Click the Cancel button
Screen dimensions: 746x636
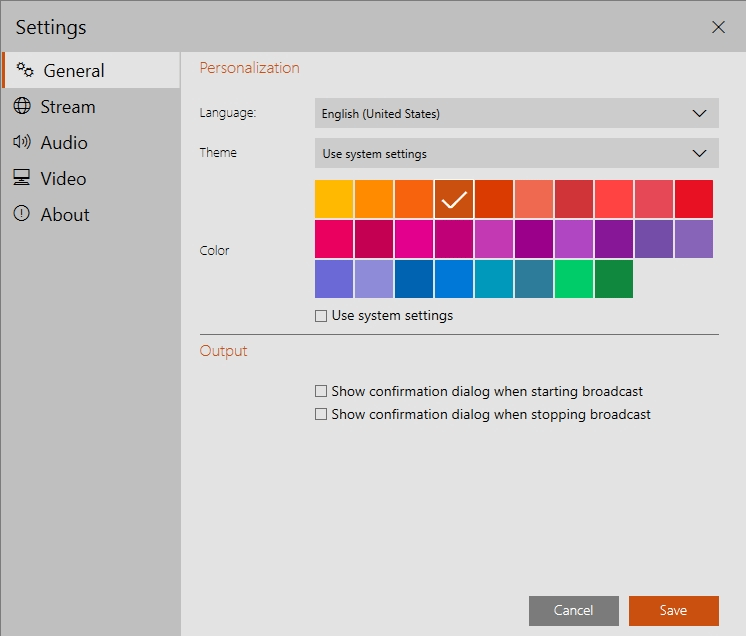(573, 610)
